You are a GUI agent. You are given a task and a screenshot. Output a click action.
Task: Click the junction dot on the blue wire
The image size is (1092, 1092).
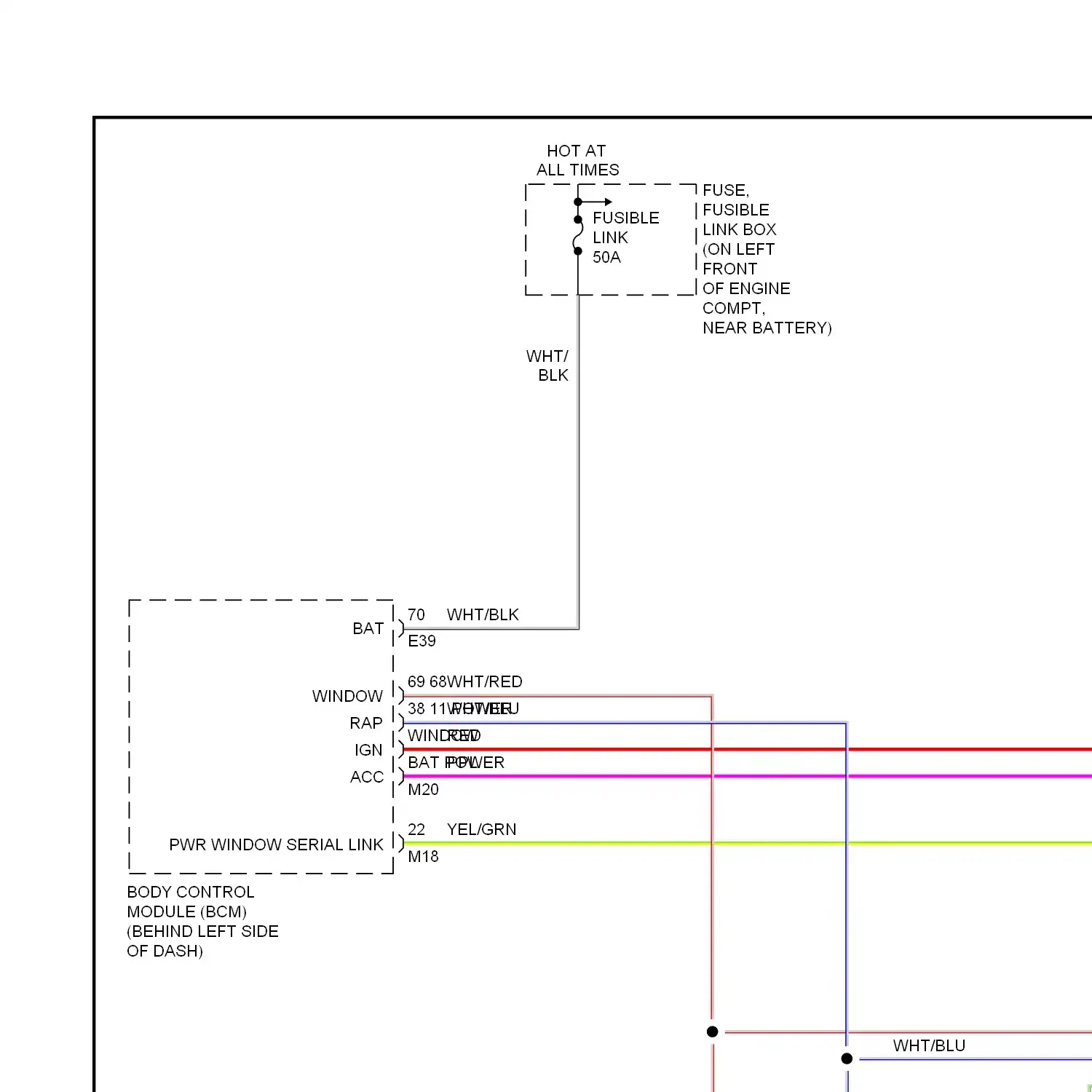(x=847, y=1059)
